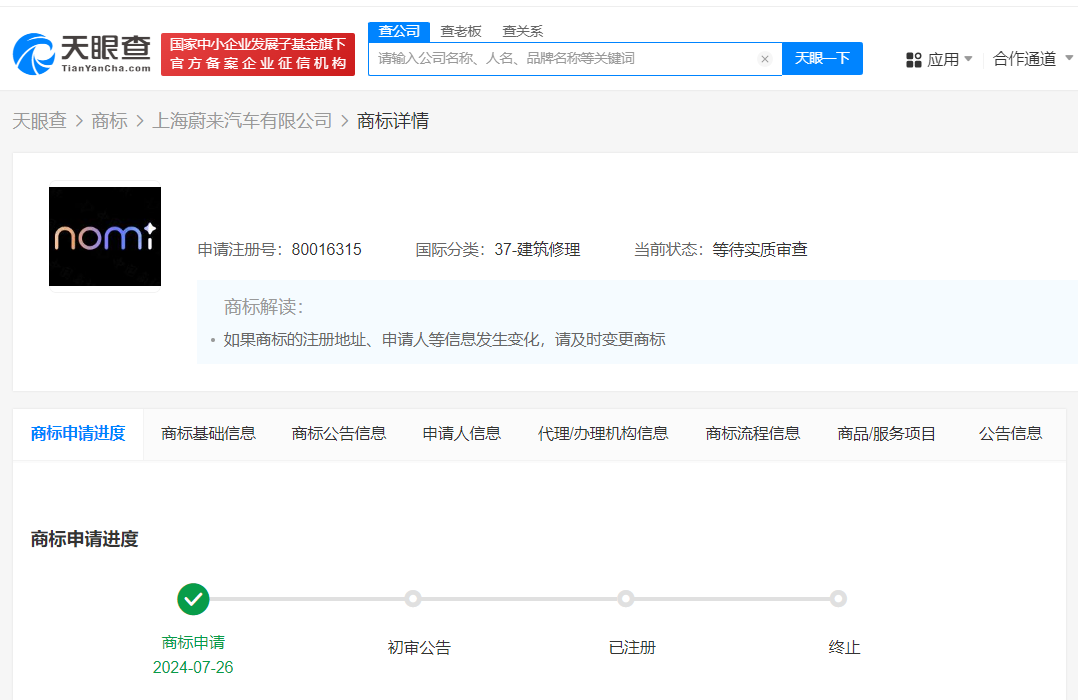Click the 终止 timeline node

pos(838,599)
